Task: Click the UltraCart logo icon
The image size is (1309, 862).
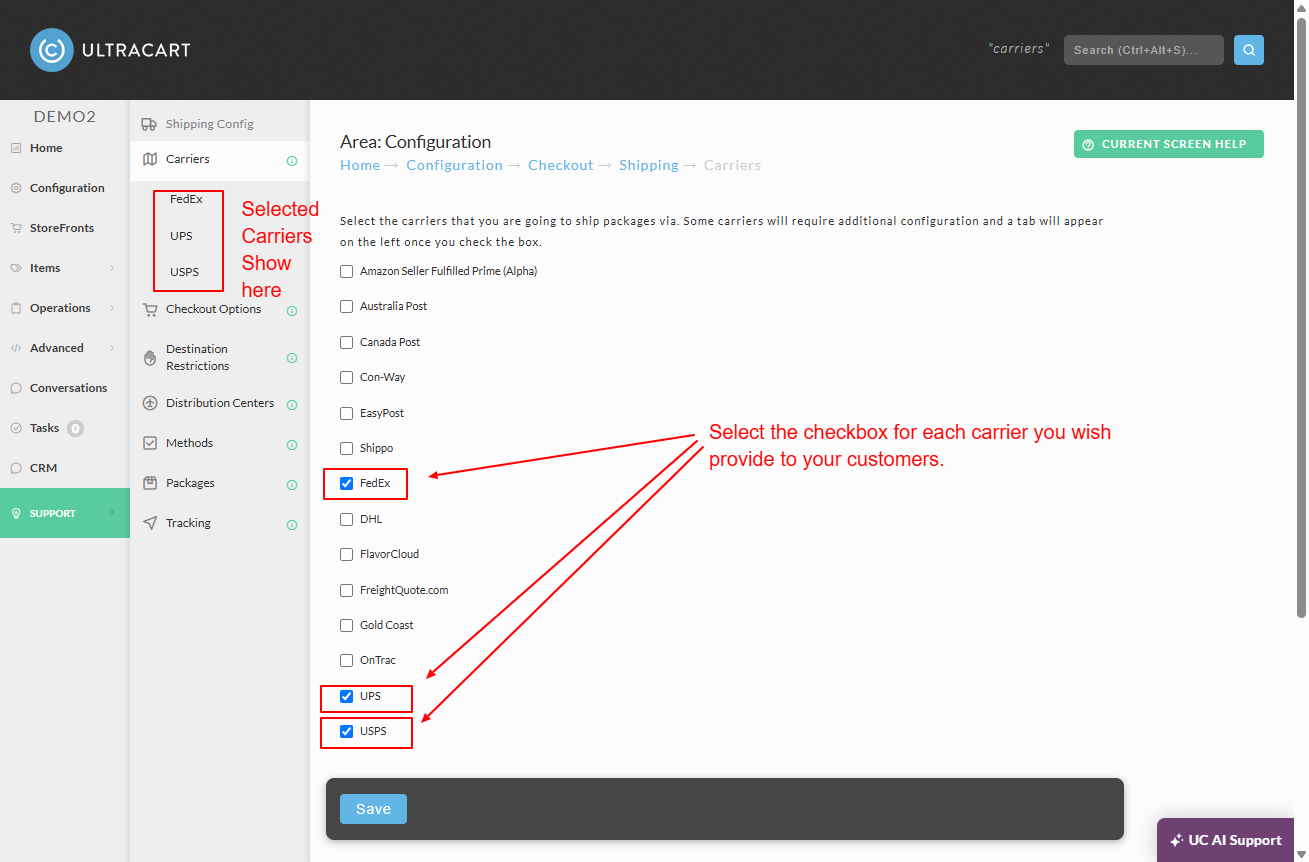Action: point(52,50)
